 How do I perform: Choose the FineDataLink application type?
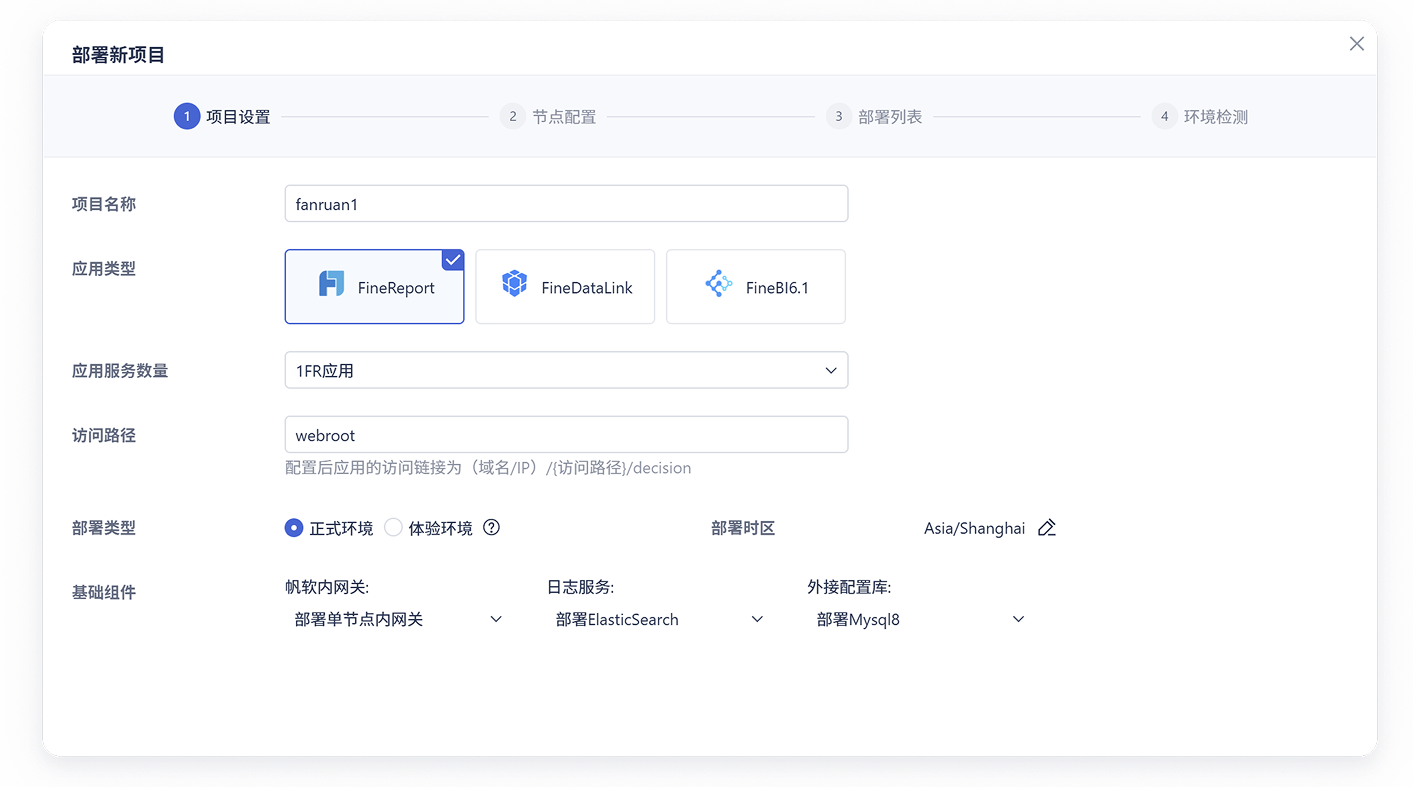(x=565, y=287)
